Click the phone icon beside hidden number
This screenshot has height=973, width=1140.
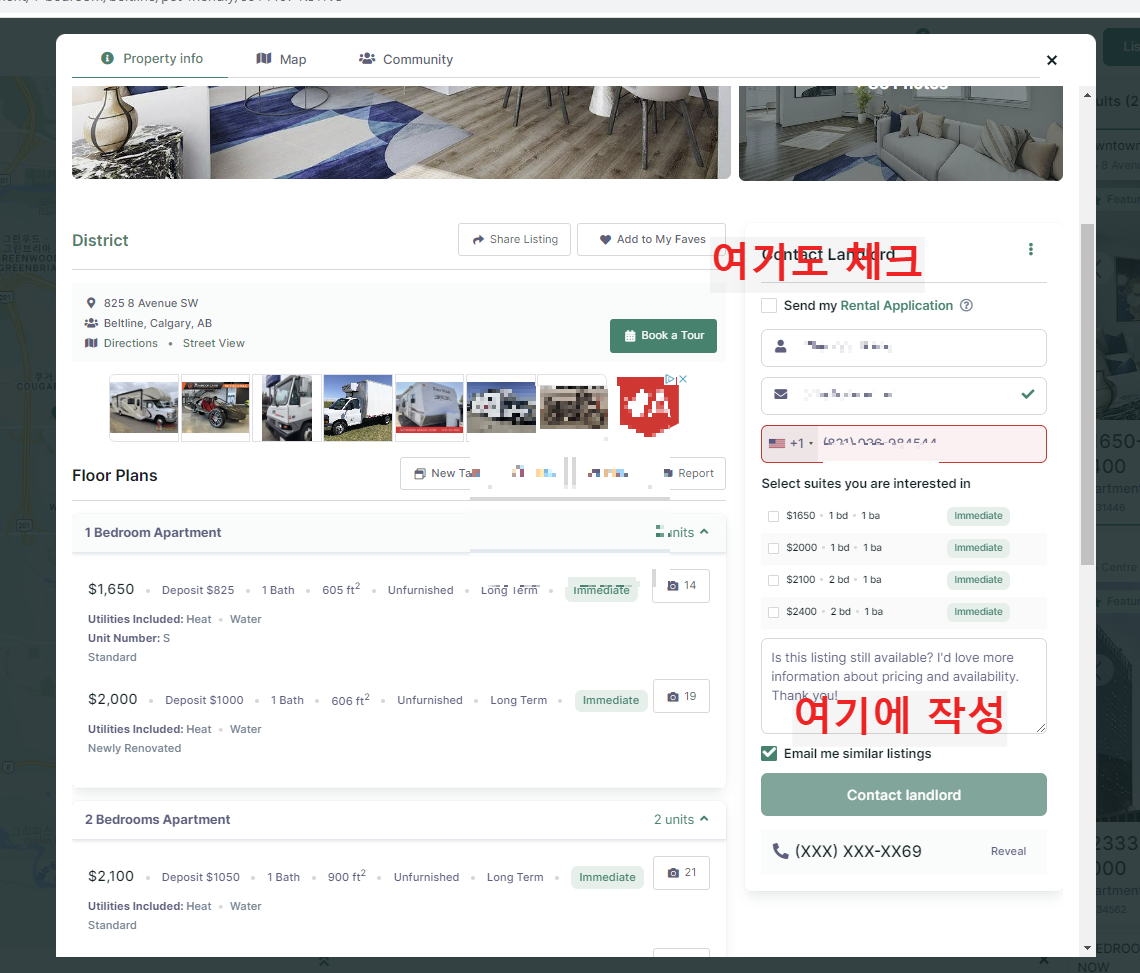(x=780, y=851)
